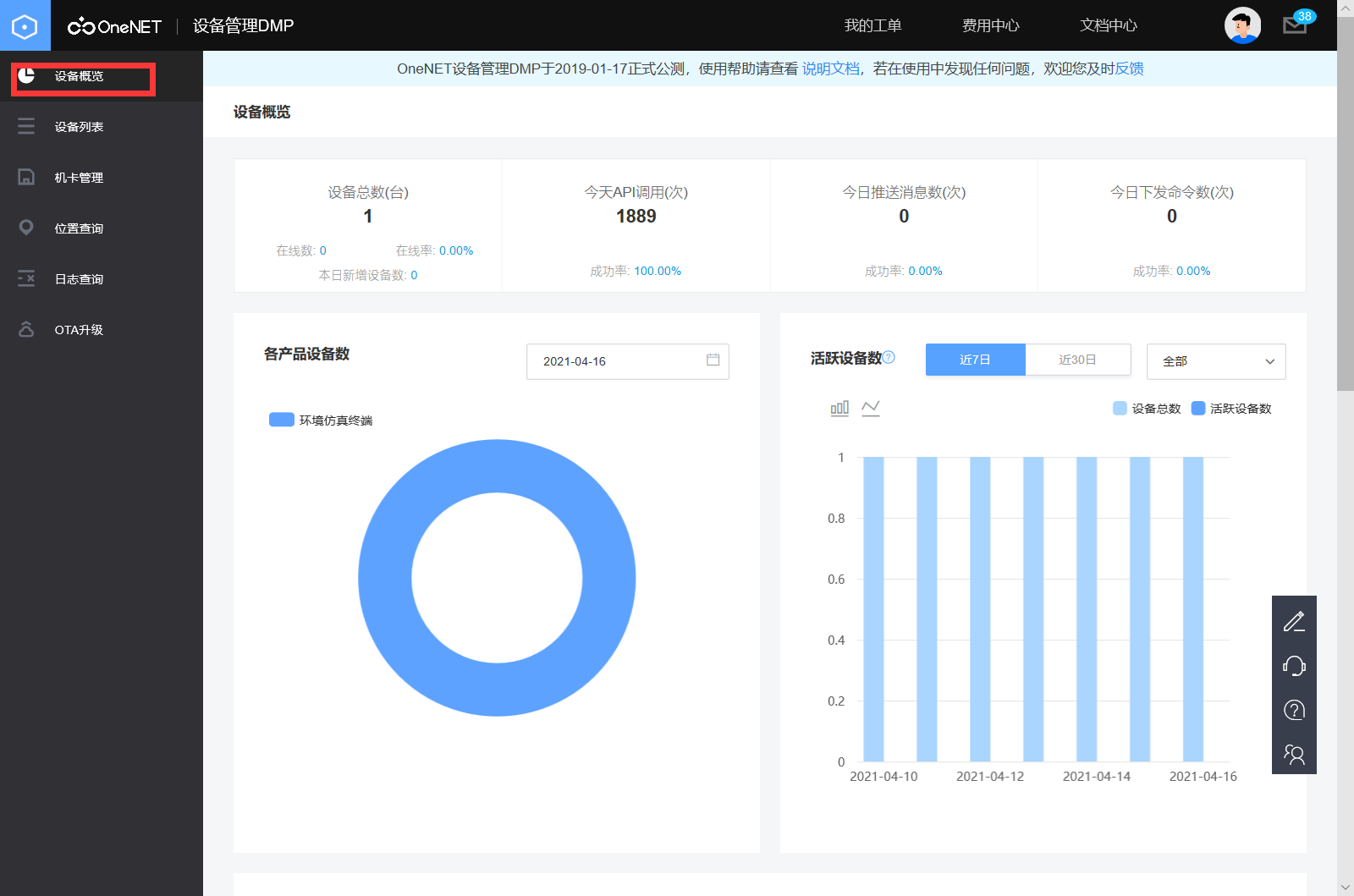This screenshot has height=896, width=1354.
Task: Open the 设备列表 sidebar section
Action: click(x=78, y=126)
